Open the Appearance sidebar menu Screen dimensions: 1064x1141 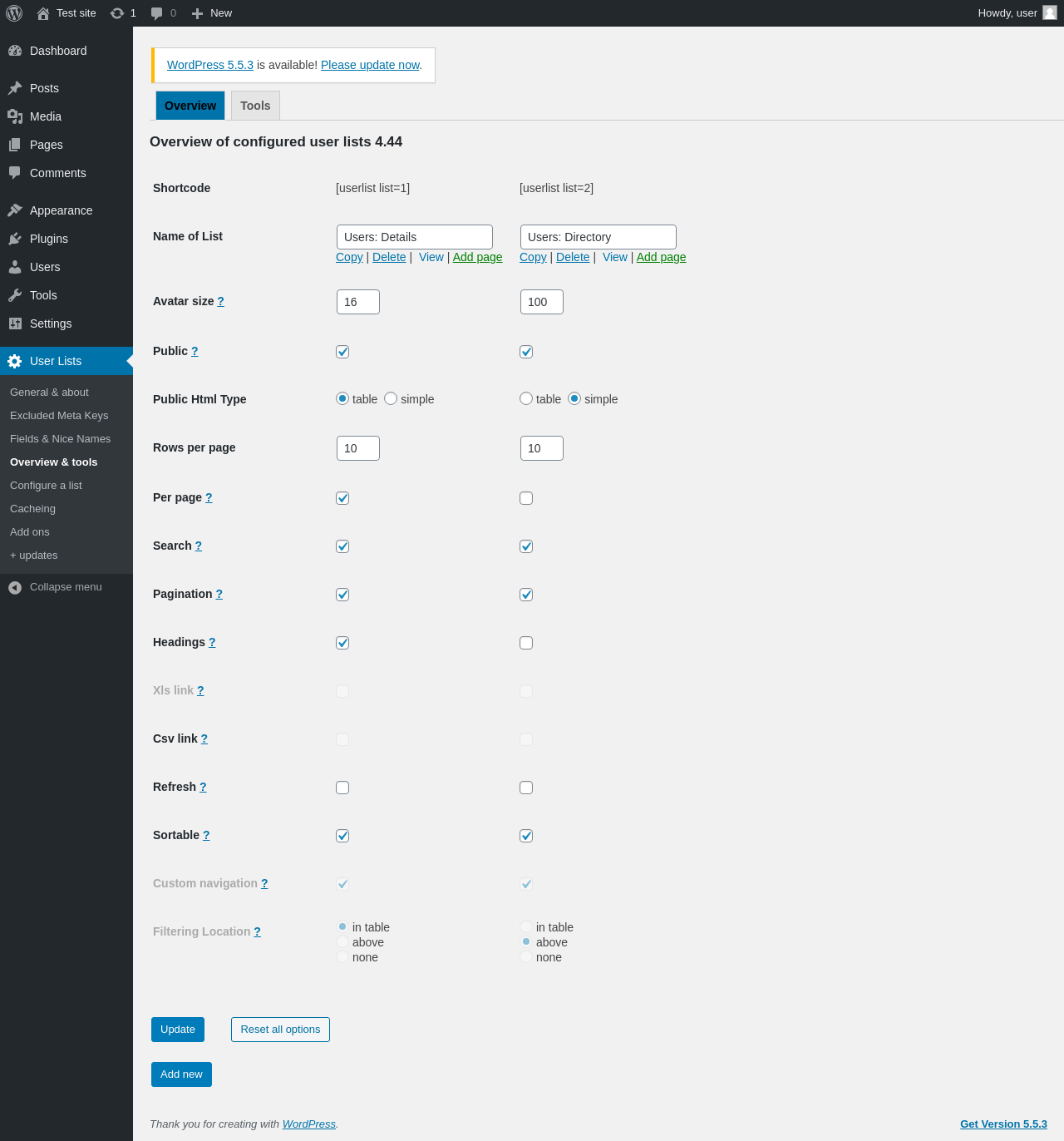pos(61,210)
